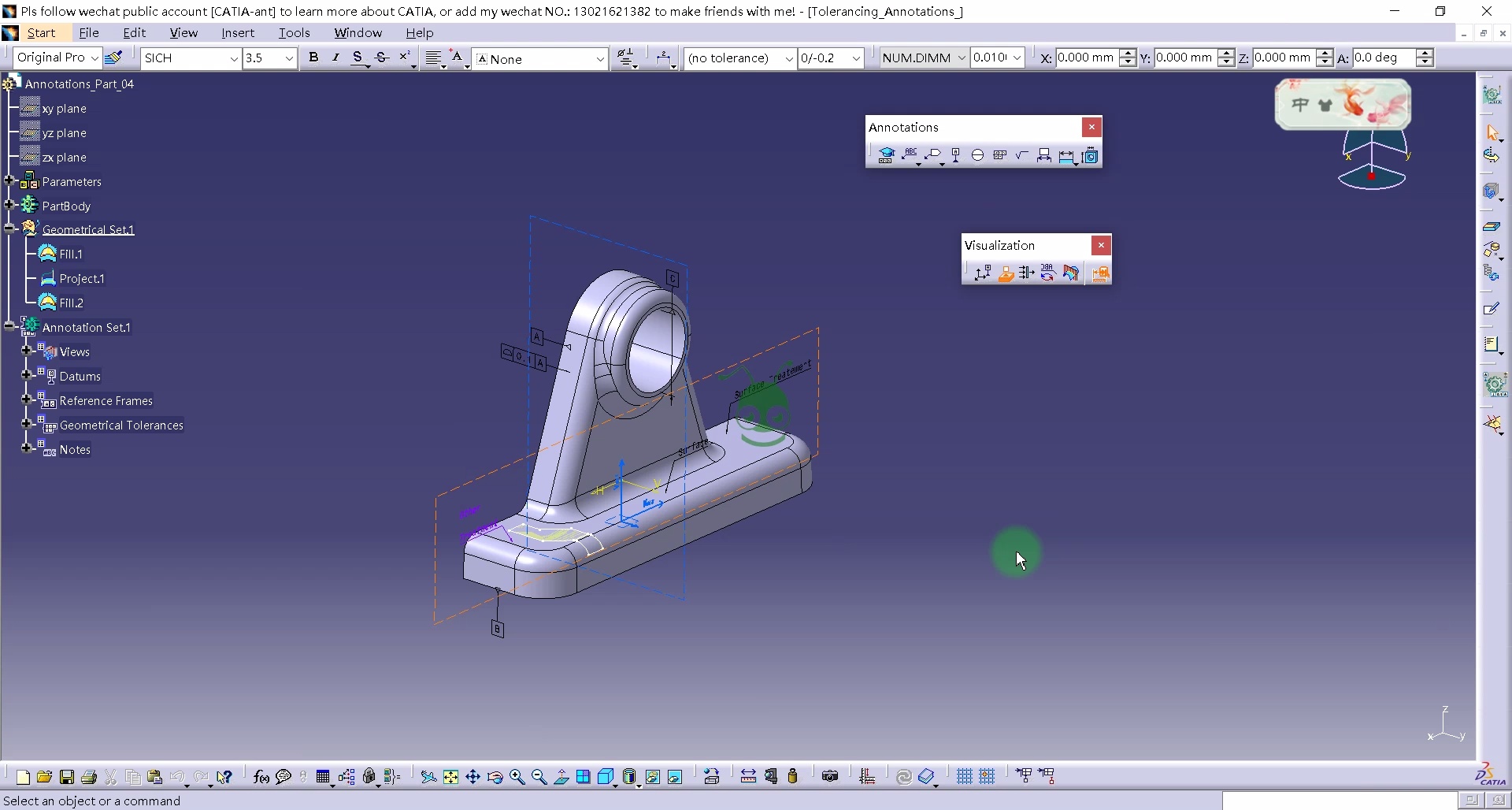Open the SICH font name dropdown

[233, 58]
